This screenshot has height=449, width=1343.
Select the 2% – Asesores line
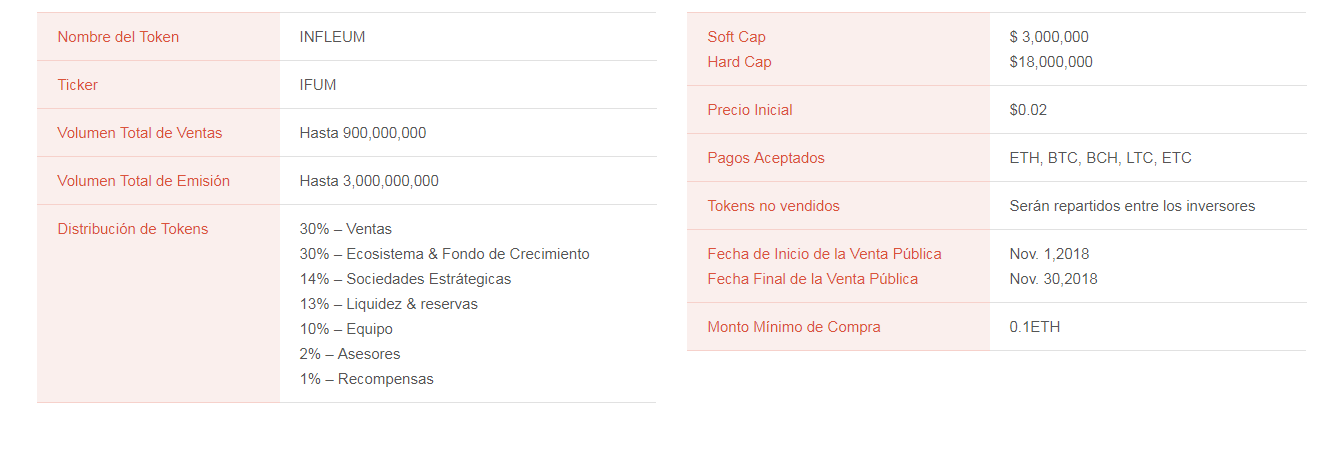tap(350, 354)
